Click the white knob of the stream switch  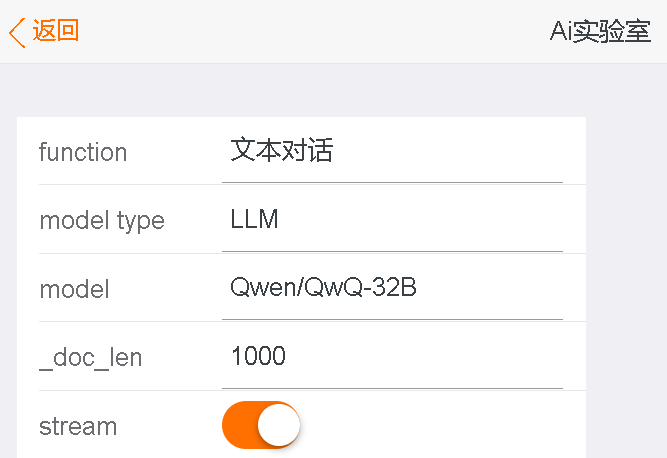(x=278, y=426)
